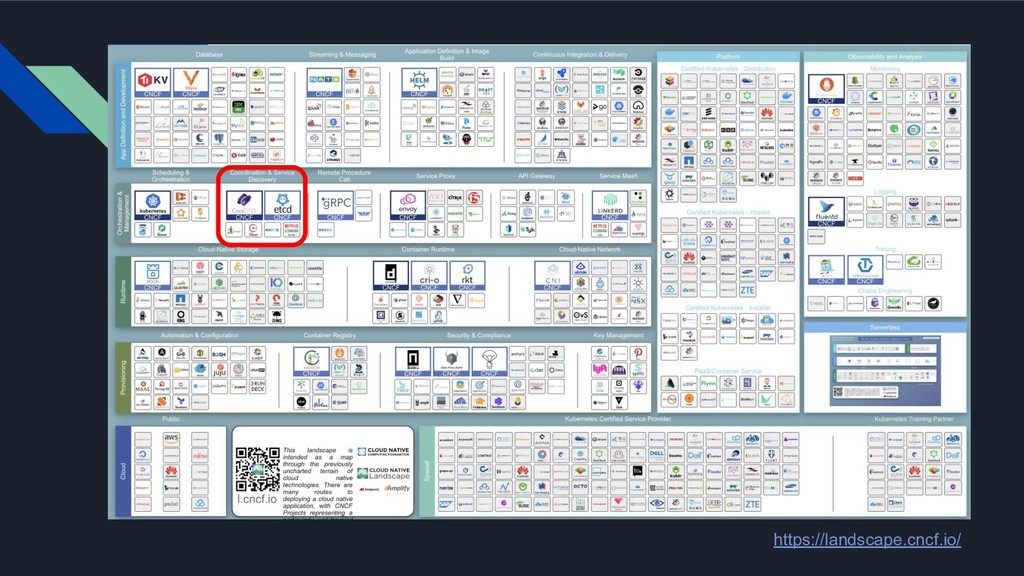Click the l.cncf.io QR code
The height and width of the screenshot is (576, 1024).
coord(257,470)
